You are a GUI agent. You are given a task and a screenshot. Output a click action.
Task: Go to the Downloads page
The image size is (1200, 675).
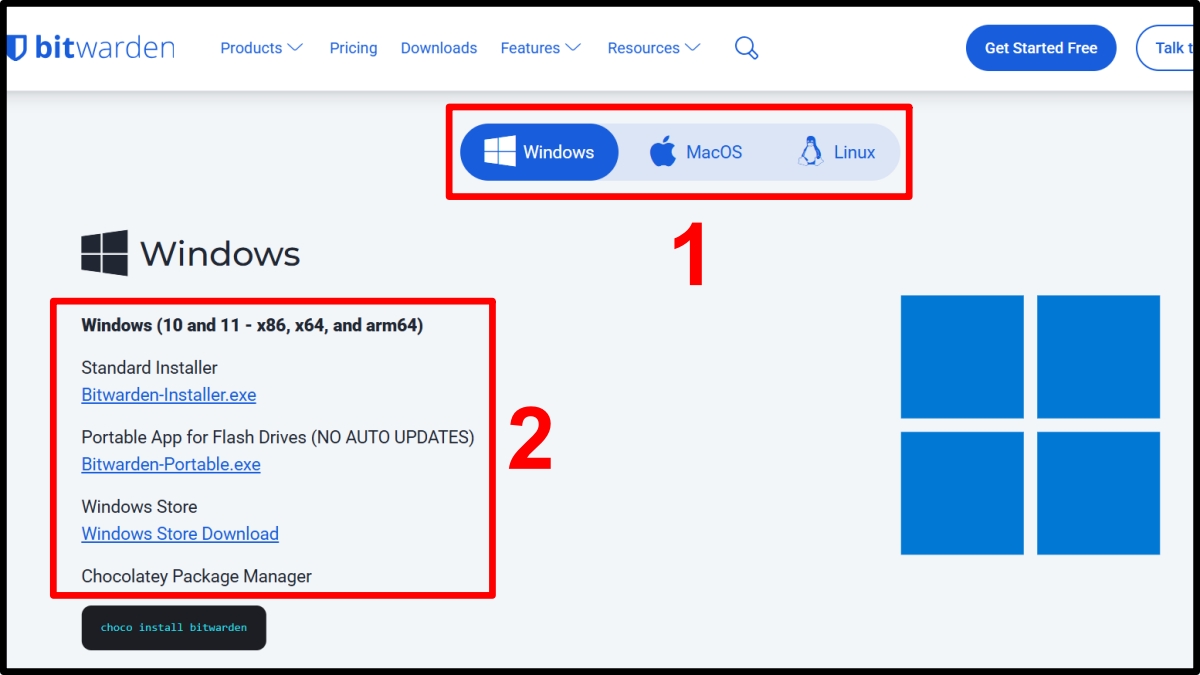coord(439,48)
